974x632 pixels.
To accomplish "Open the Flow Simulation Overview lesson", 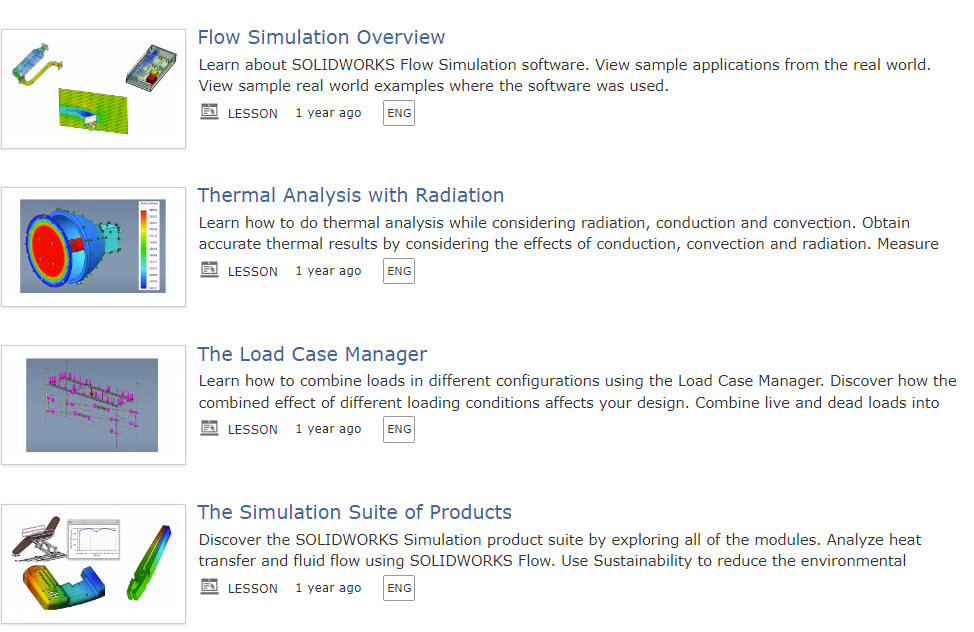I will 321,37.
